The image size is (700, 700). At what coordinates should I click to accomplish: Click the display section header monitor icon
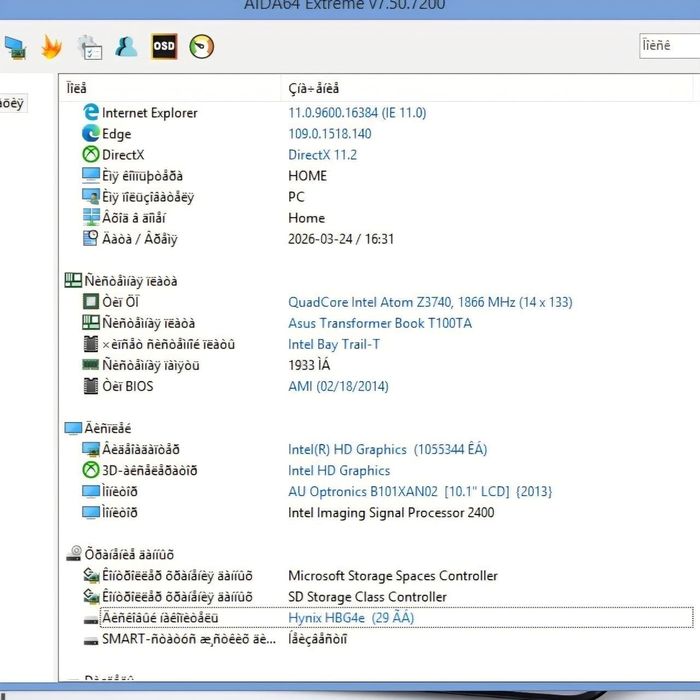tap(73, 428)
